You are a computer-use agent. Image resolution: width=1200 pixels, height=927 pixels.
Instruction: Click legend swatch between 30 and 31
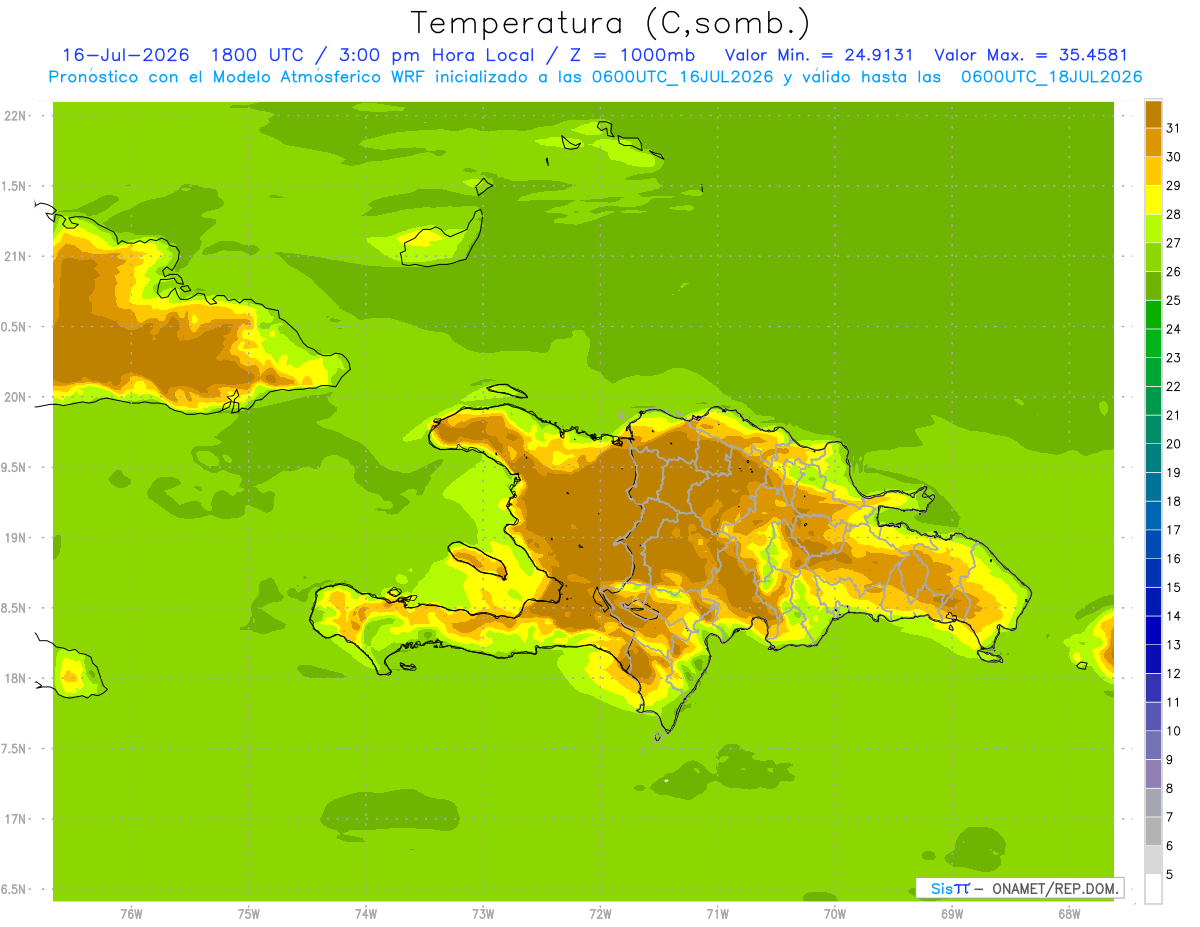1153,142
